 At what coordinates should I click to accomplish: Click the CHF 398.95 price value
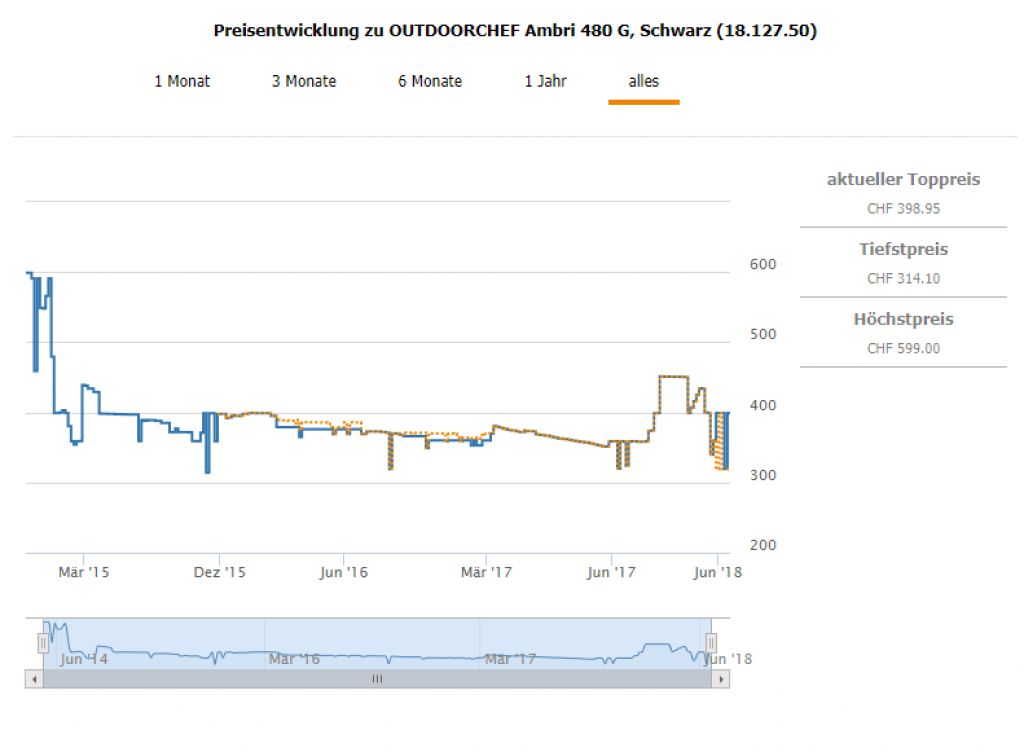point(903,209)
